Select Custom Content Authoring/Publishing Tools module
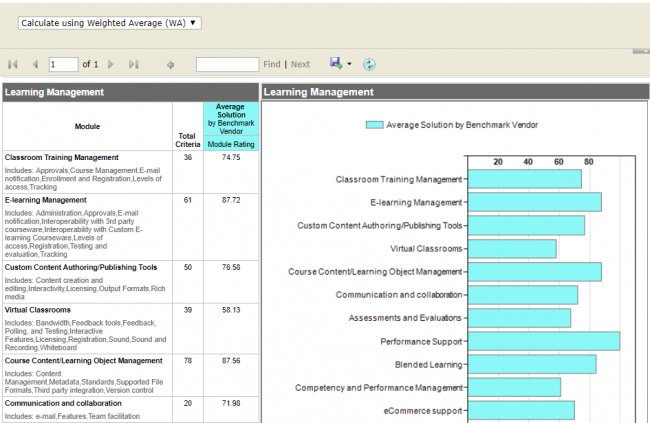This screenshot has width=650, height=423. [x=81, y=267]
